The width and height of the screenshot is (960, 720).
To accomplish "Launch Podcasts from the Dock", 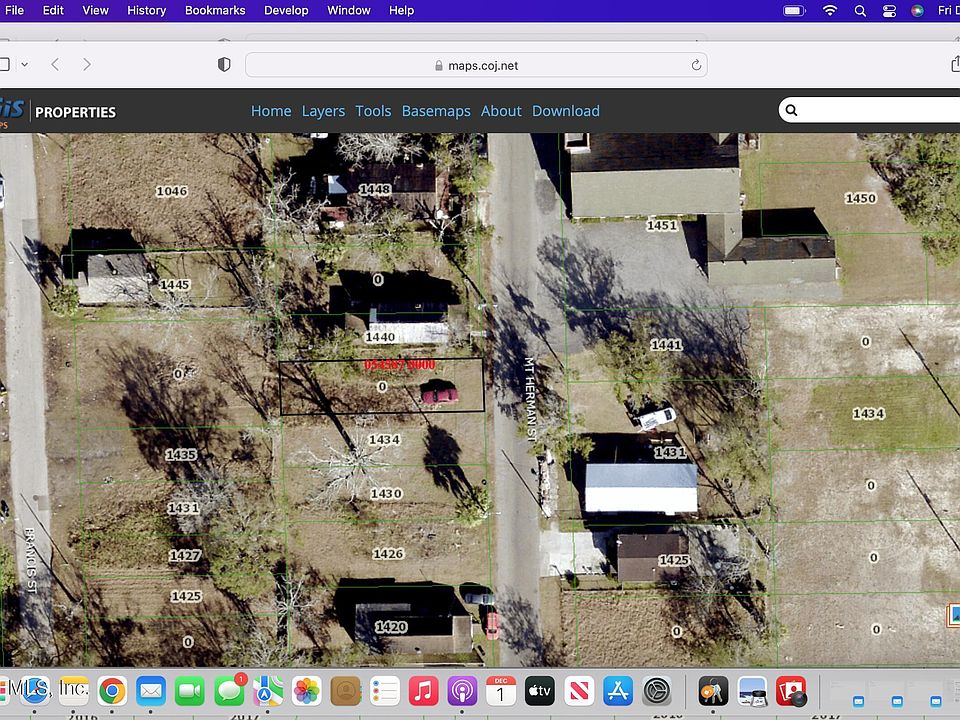I will (462, 692).
